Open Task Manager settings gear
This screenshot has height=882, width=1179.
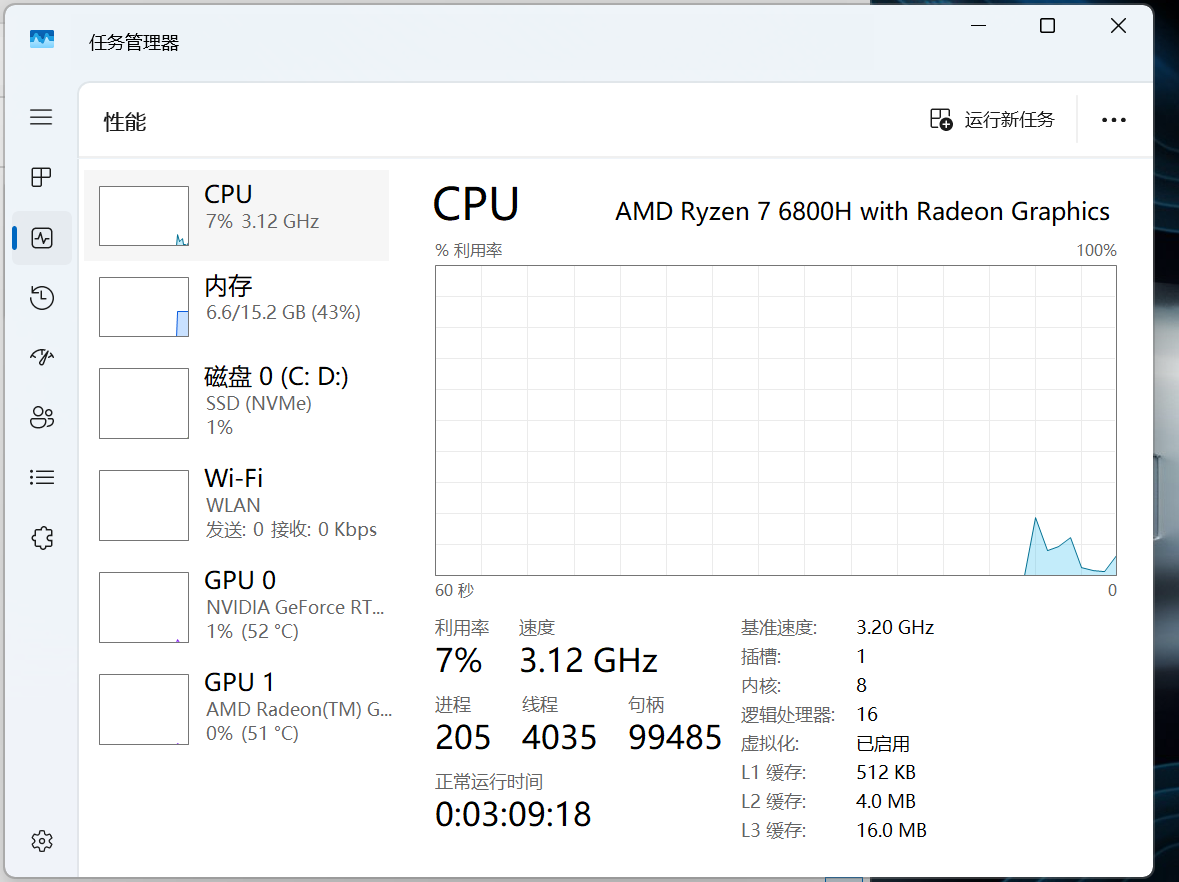[42, 841]
